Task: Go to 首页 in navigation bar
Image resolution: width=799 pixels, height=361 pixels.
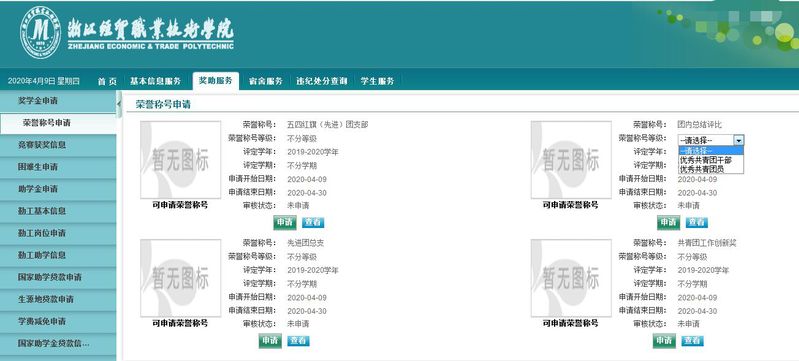Action: click(107, 81)
